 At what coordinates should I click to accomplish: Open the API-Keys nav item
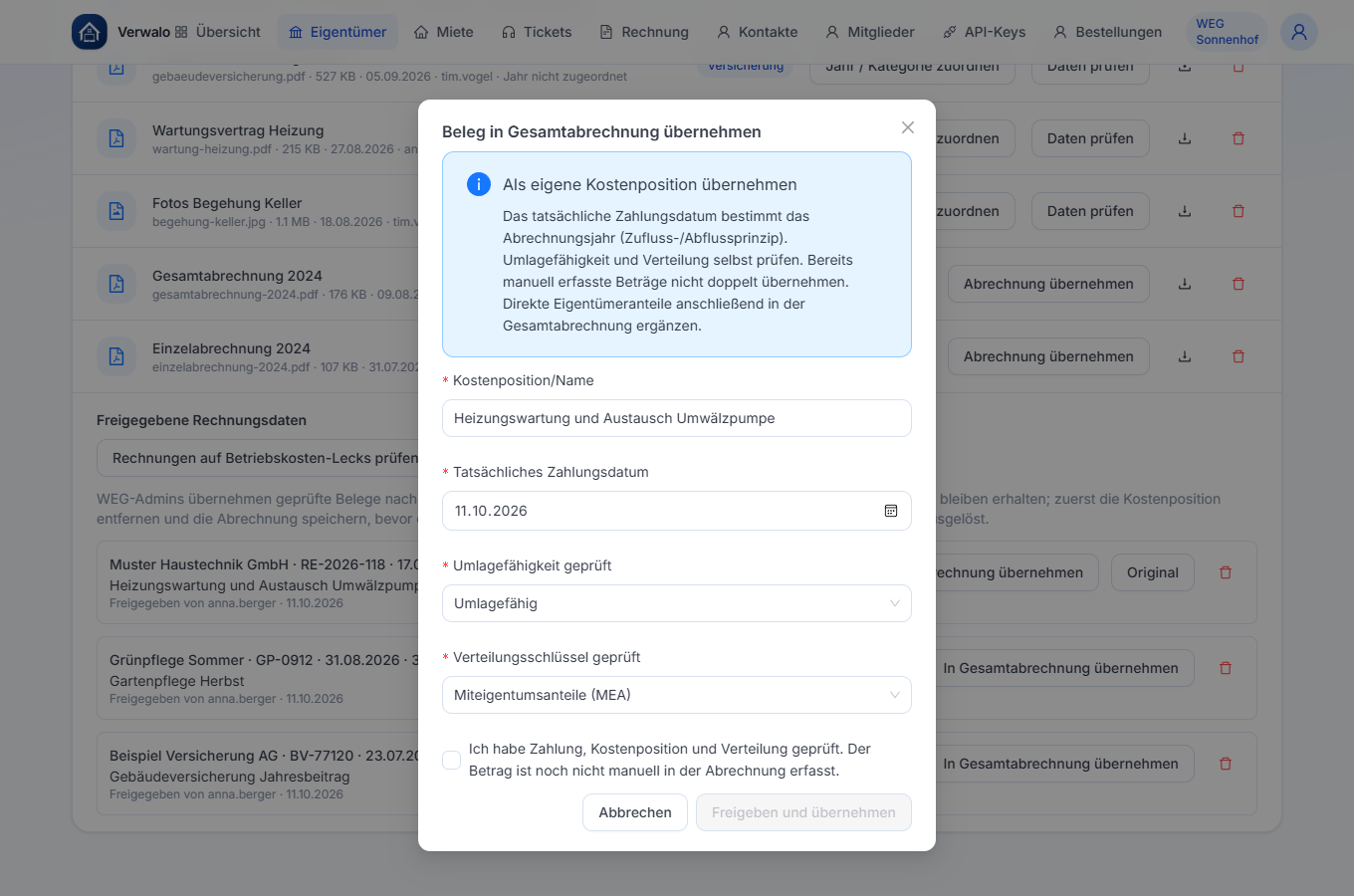pyautogui.click(x=985, y=32)
